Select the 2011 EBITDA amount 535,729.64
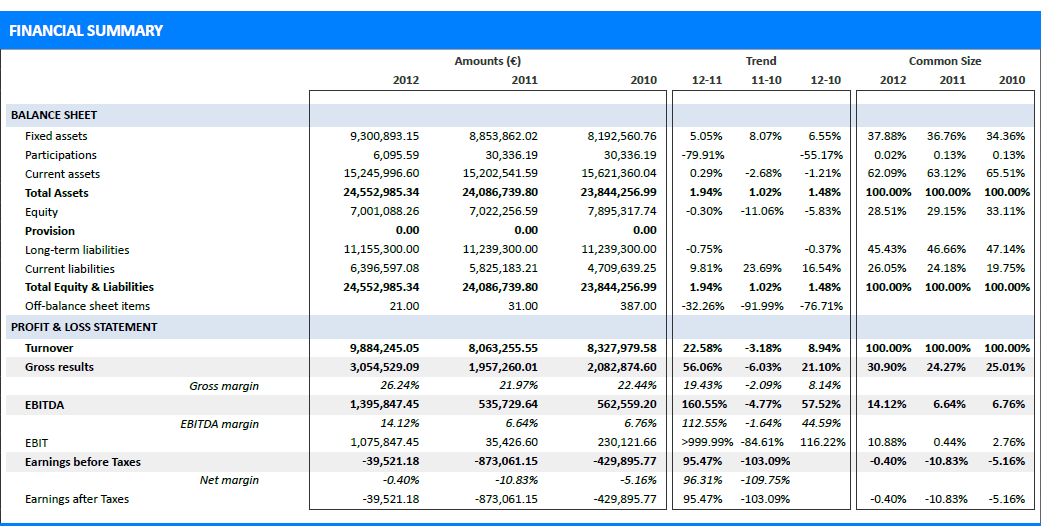Image resolution: width=1046 pixels, height=526 pixels. coord(503,405)
